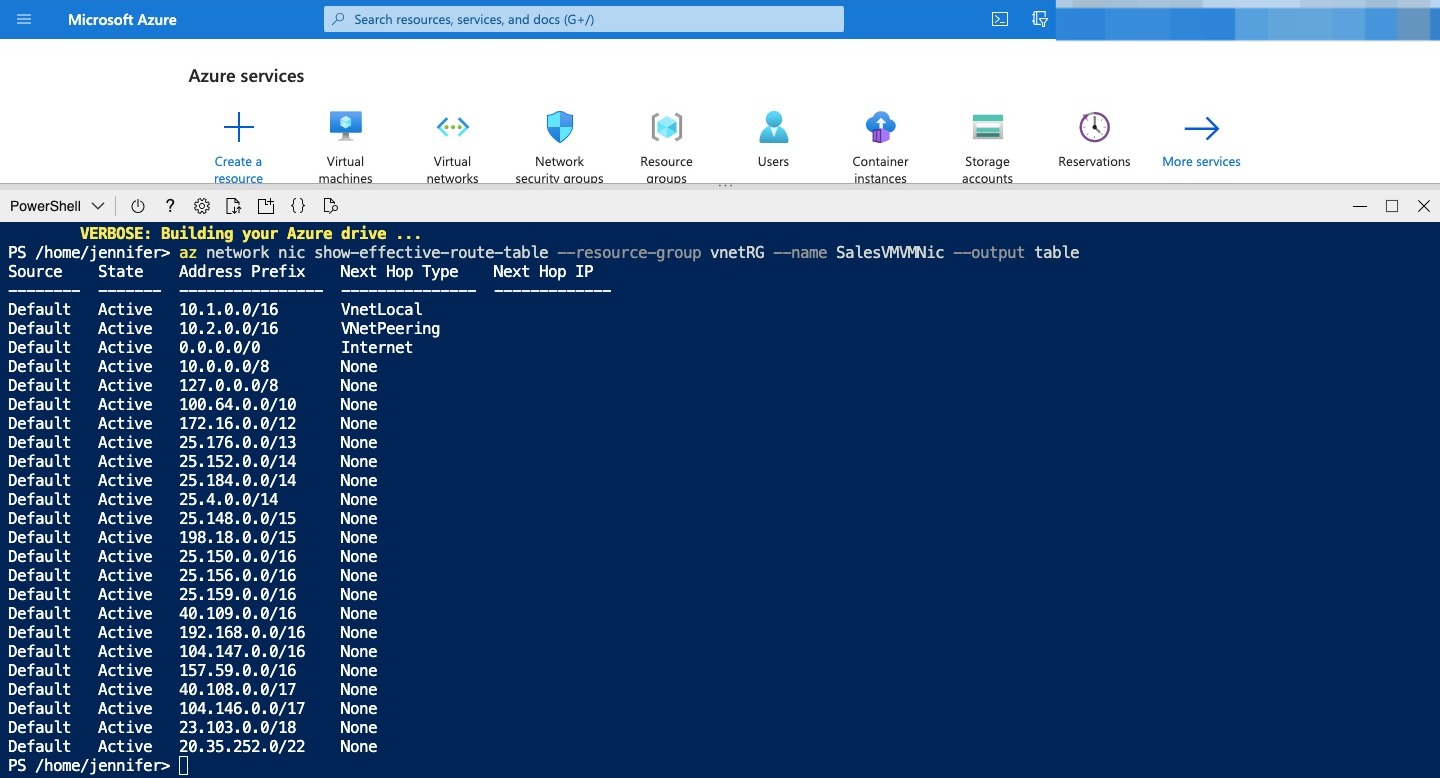The height and width of the screenshot is (778, 1440).
Task: Open the Azure portal hamburger menu
Action: pos(24,19)
